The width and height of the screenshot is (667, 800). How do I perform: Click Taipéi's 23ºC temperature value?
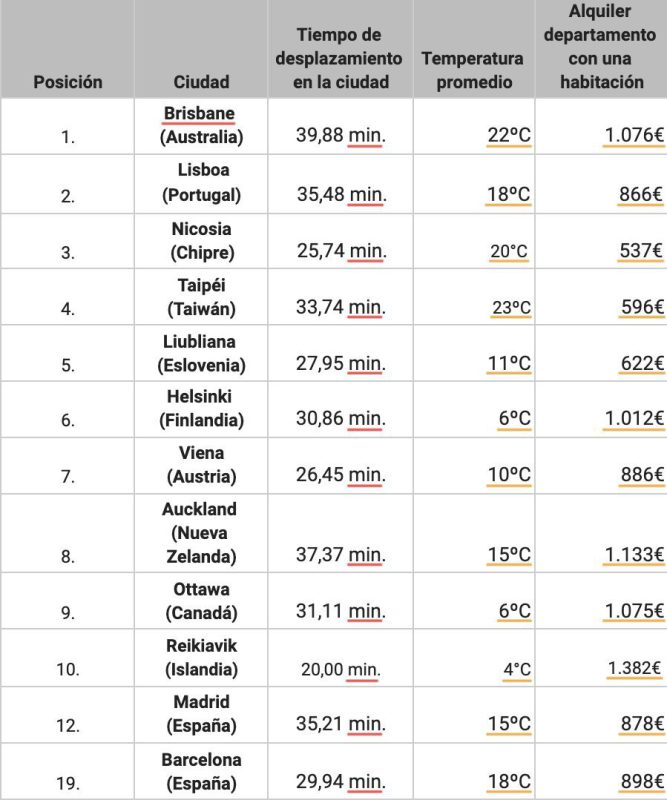[x=511, y=308]
